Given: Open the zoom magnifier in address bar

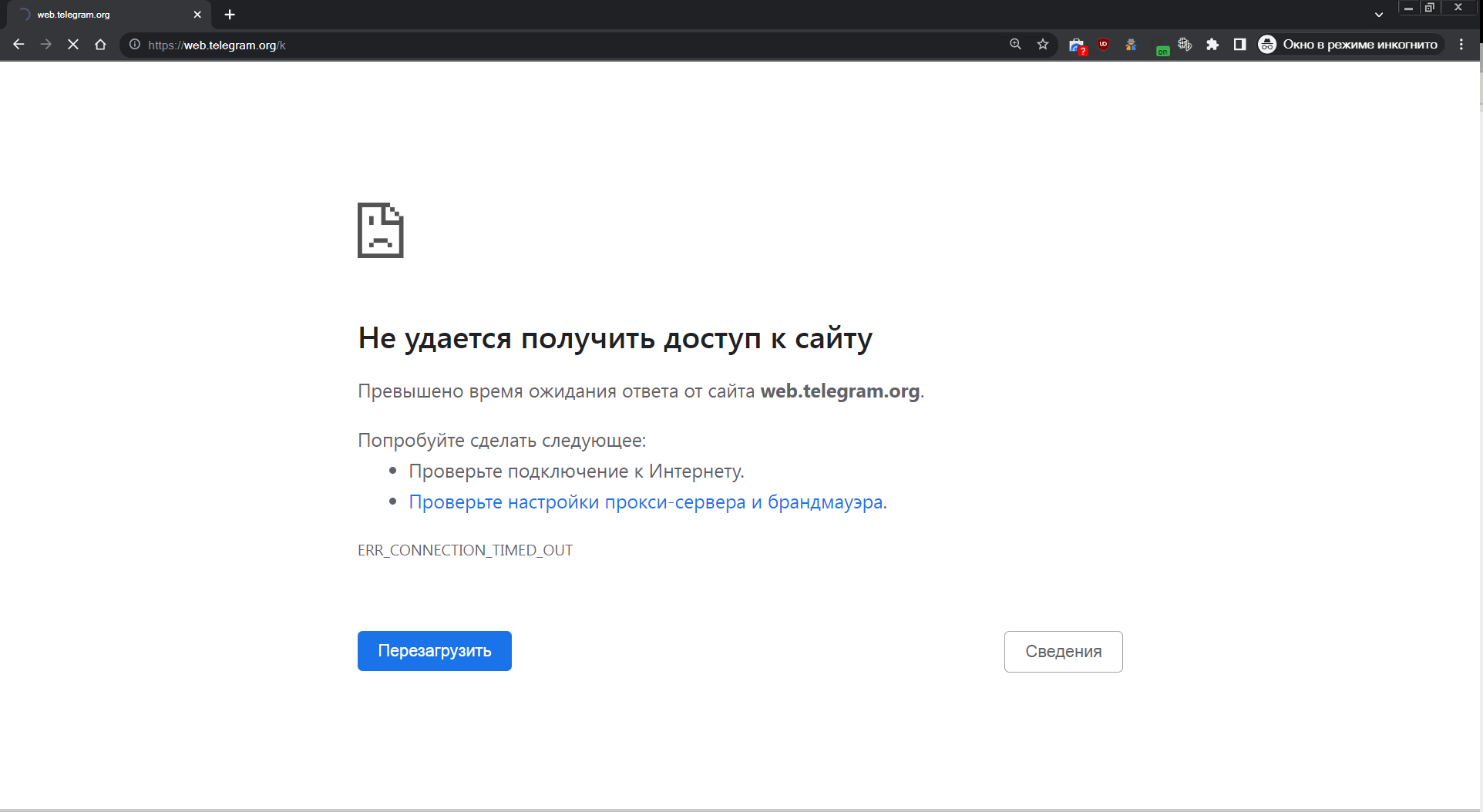Looking at the screenshot, I should click(x=1016, y=45).
